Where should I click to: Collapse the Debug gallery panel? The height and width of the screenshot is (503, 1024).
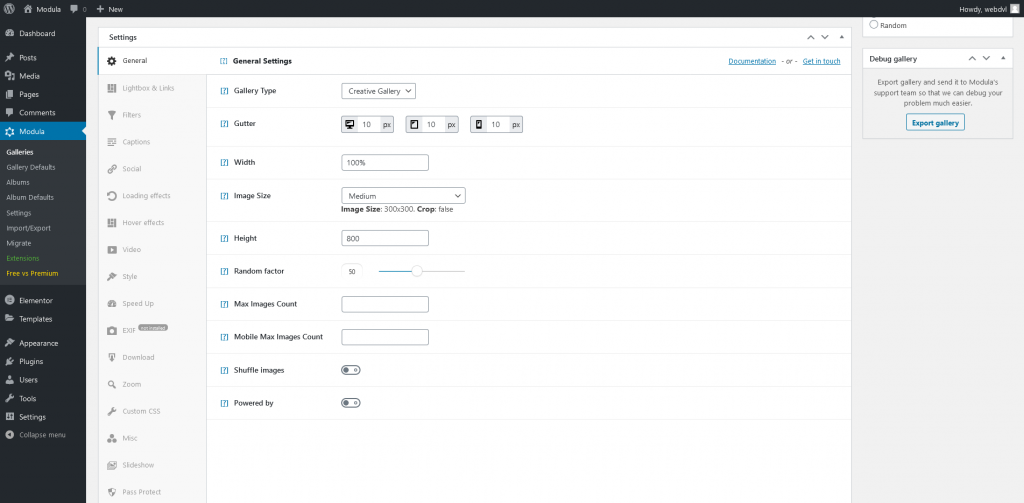pyautogui.click(x=1002, y=59)
